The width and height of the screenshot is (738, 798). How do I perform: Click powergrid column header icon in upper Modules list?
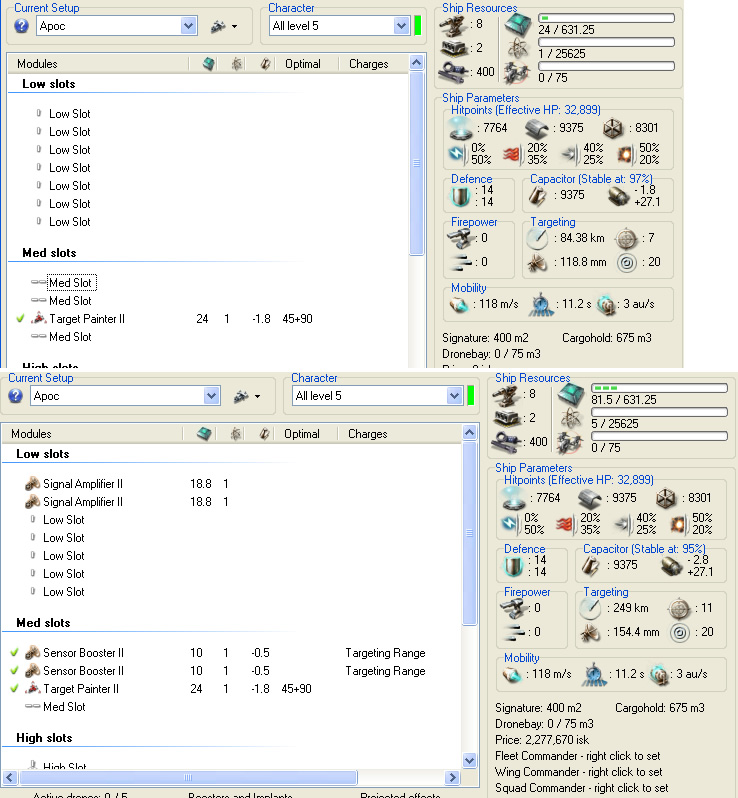(x=237, y=64)
